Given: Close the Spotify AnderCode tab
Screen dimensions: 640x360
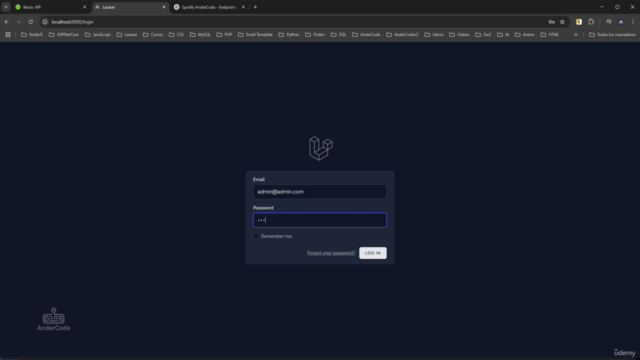Looking at the screenshot, I should [x=243, y=7].
